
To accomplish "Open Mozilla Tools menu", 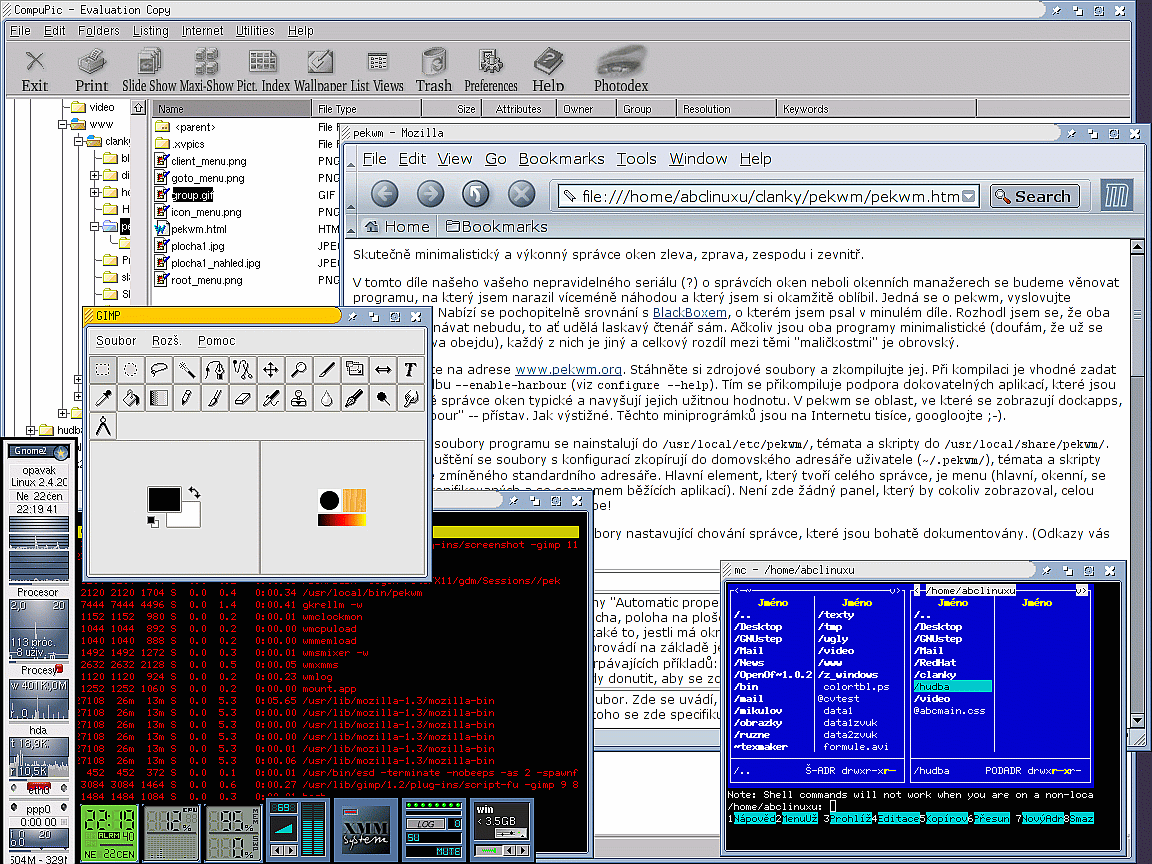I will click(636, 159).
